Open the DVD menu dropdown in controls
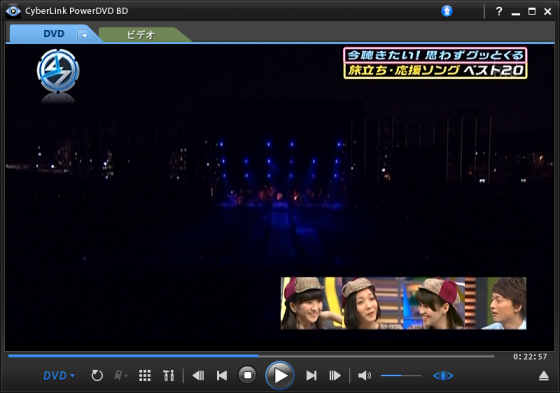This screenshot has height=393, width=560. (59, 375)
